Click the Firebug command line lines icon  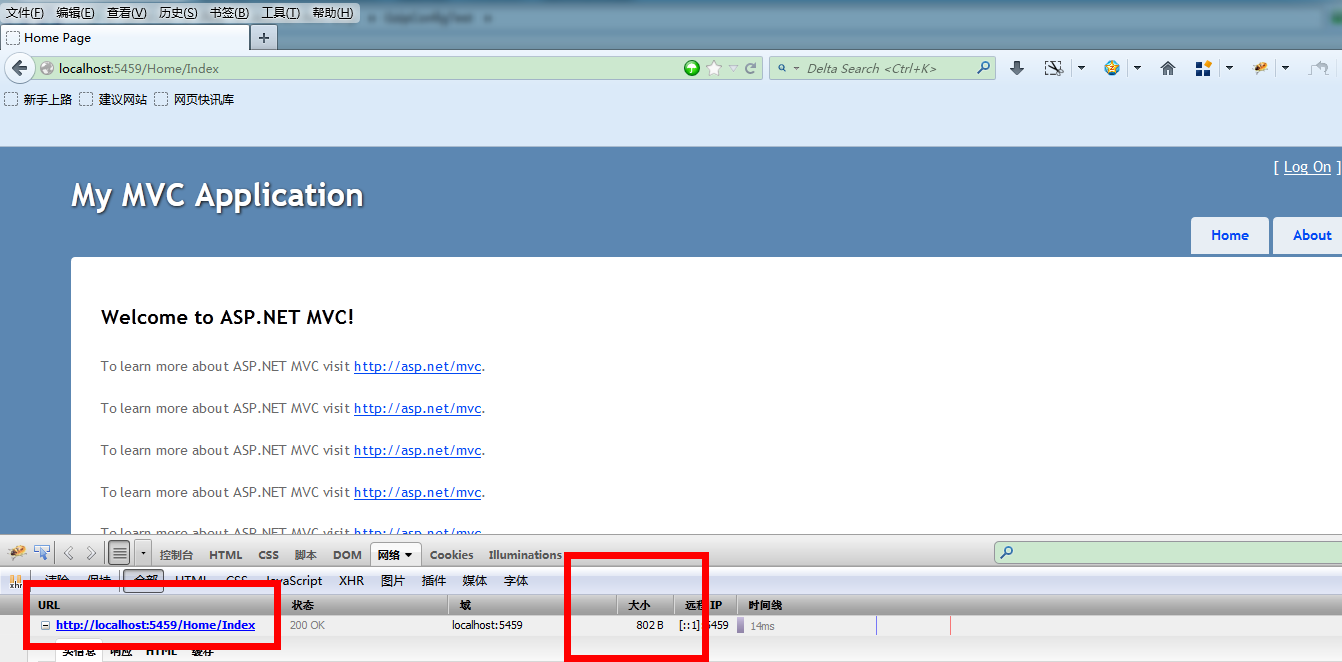pos(119,553)
